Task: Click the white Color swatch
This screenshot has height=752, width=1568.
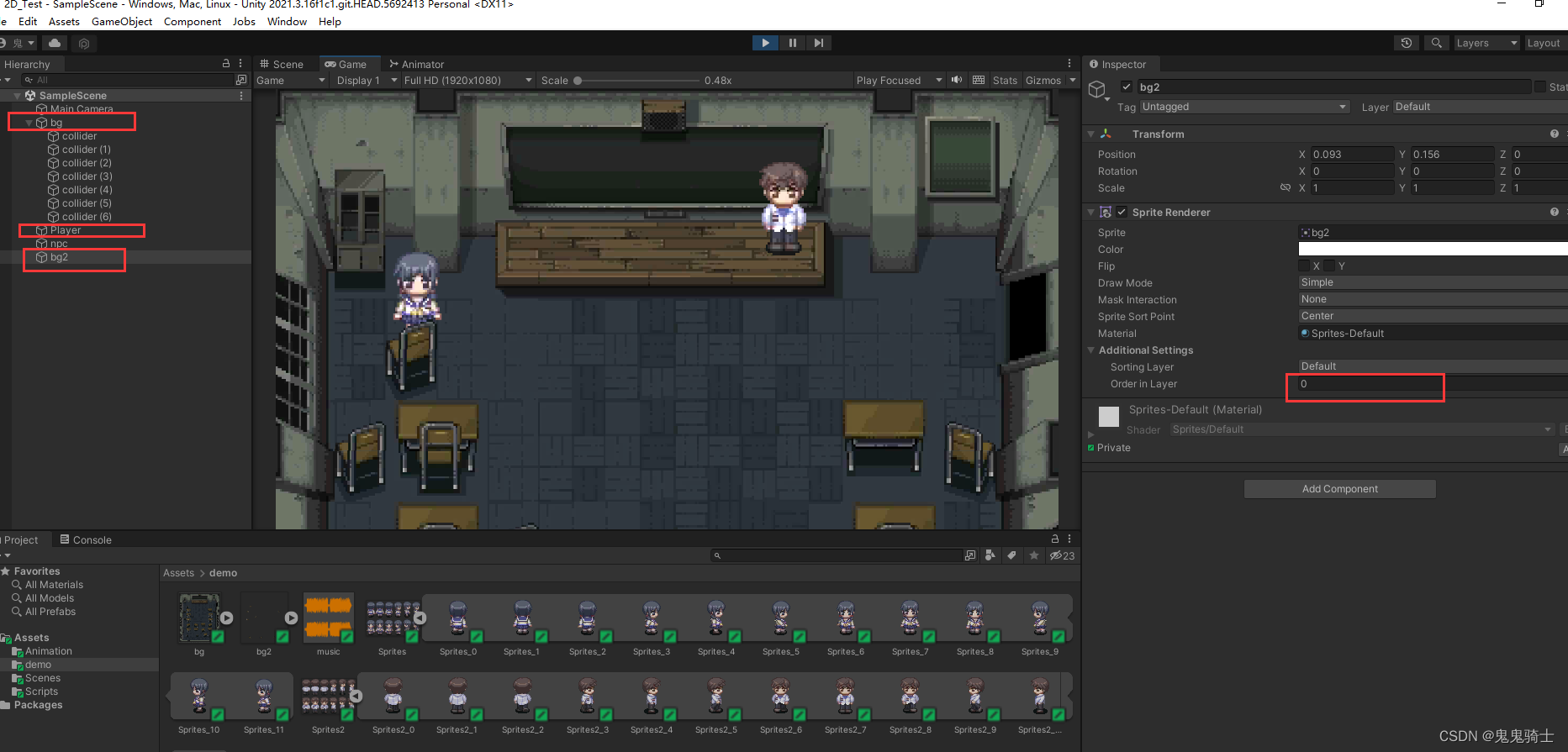Action: click(x=1433, y=249)
